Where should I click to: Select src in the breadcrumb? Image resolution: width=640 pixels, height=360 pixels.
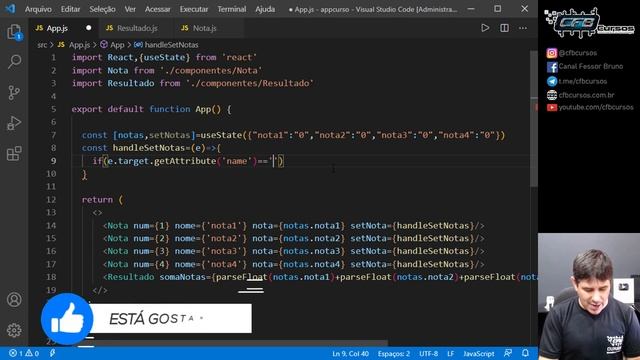(42, 45)
